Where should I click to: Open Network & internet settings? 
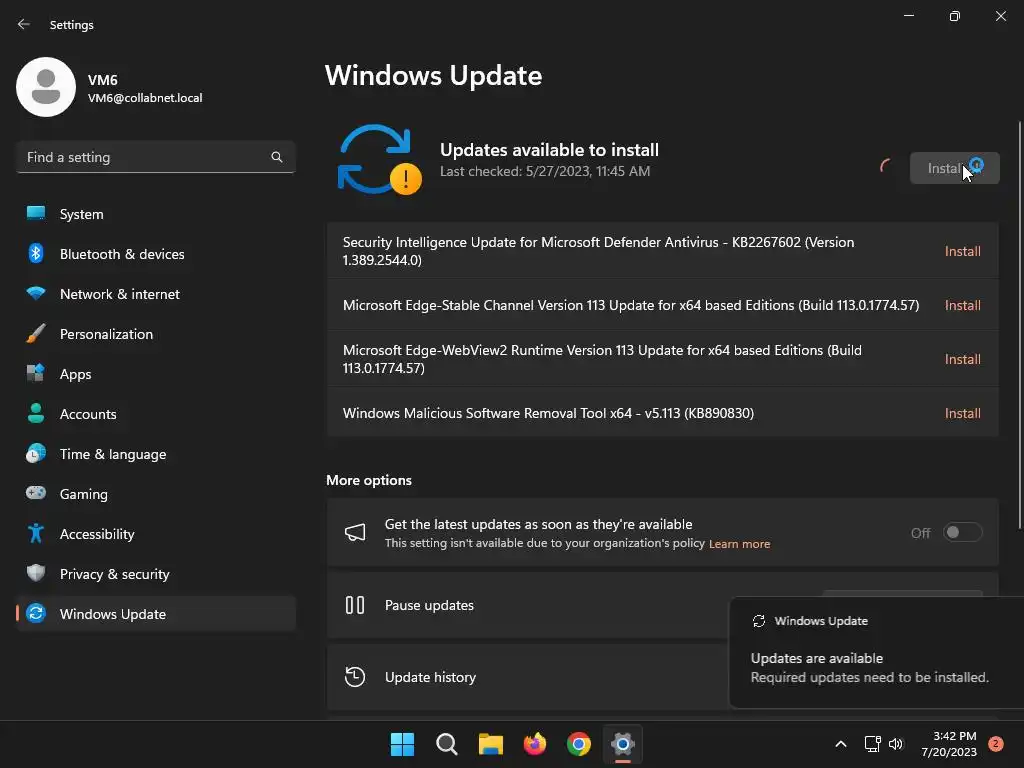(156, 293)
